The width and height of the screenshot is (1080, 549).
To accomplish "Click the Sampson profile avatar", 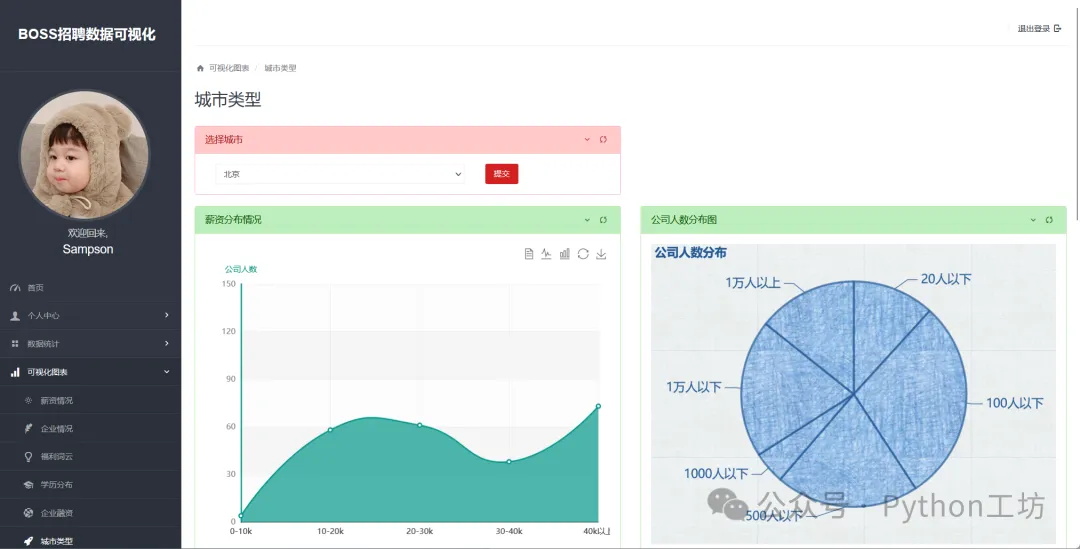I will [85, 155].
